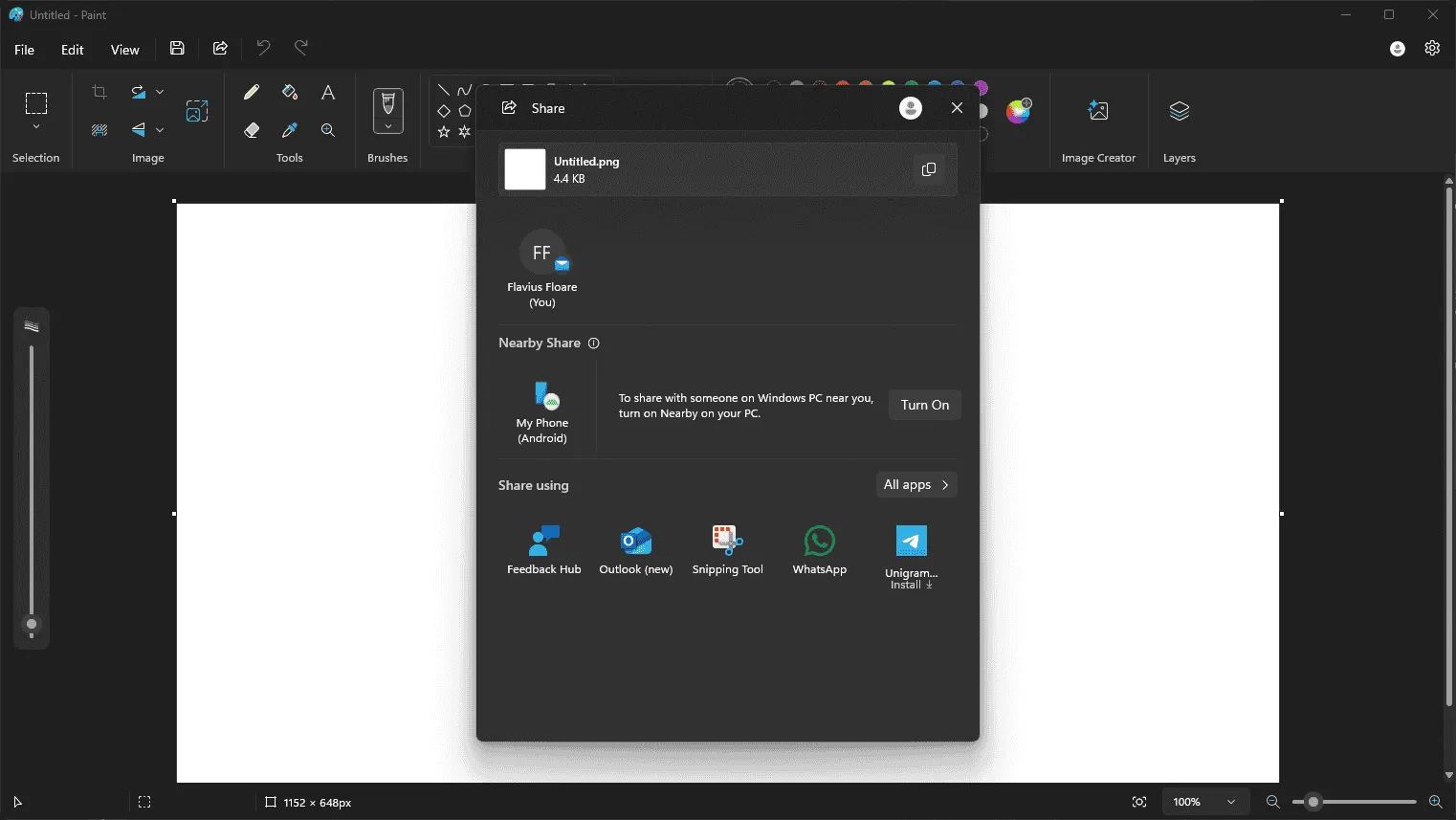Image resolution: width=1456 pixels, height=820 pixels.
Task: Open the Paint account profile icon
Action: (x=1398, y=49)
